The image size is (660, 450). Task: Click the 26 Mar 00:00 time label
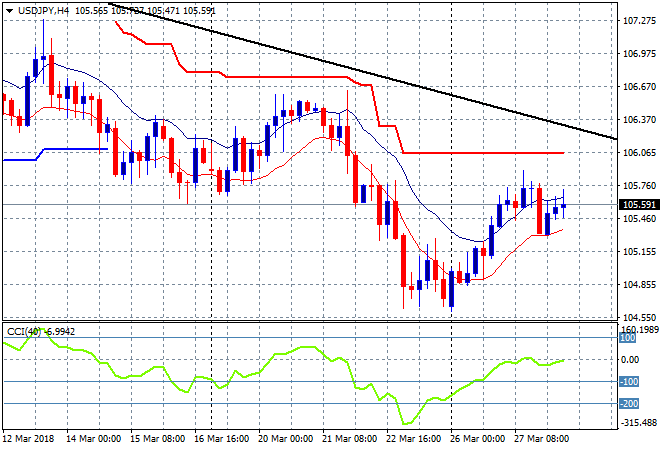click(477, 439)
